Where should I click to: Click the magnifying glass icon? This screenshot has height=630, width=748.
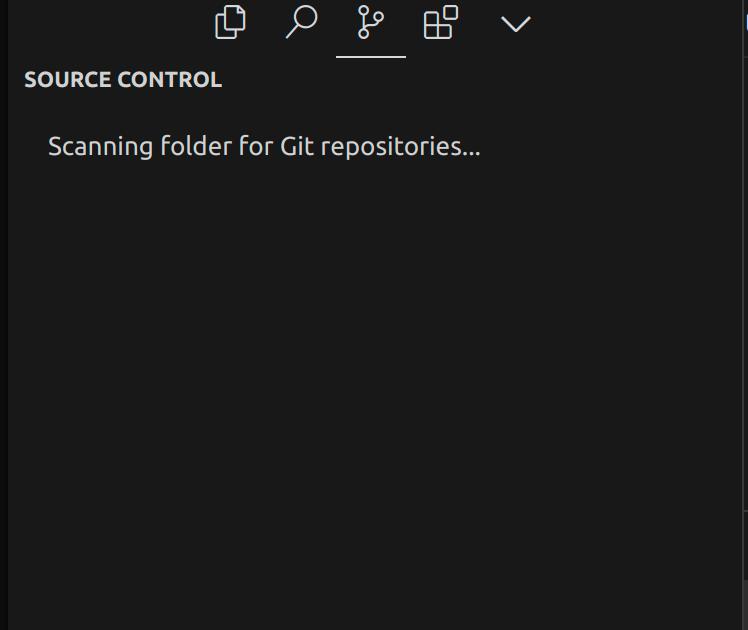point(301,23)
